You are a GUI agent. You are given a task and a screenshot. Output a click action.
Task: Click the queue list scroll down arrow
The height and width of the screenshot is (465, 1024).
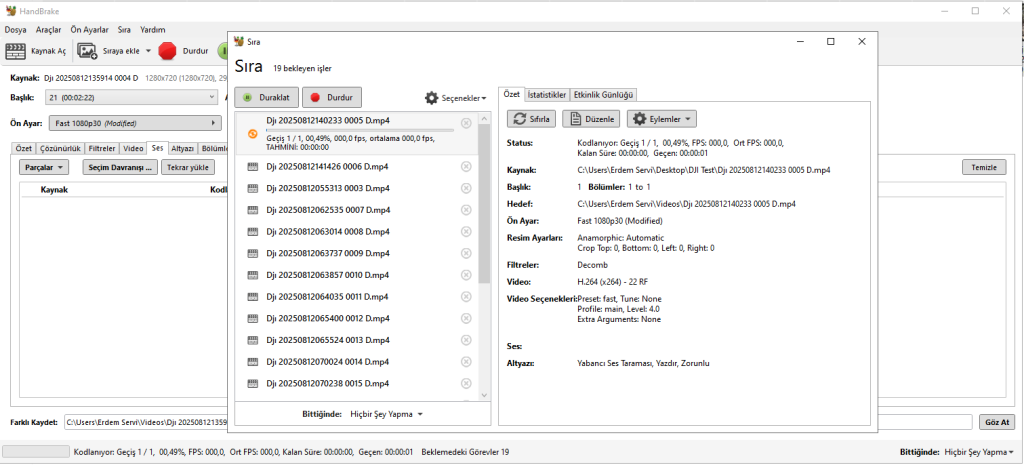coord(484,394)
